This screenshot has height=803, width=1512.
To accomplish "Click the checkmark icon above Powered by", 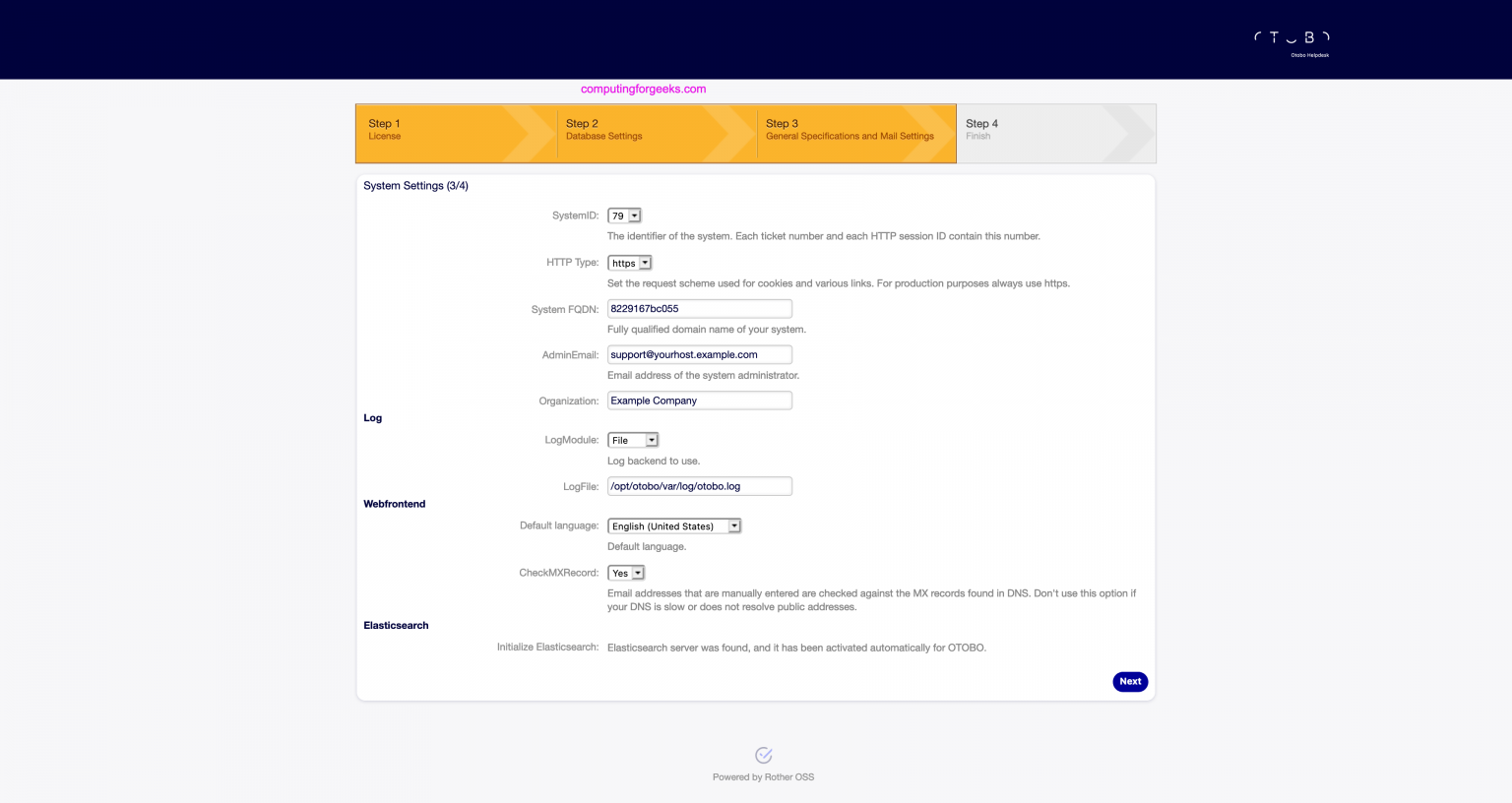I will (763, 755).
